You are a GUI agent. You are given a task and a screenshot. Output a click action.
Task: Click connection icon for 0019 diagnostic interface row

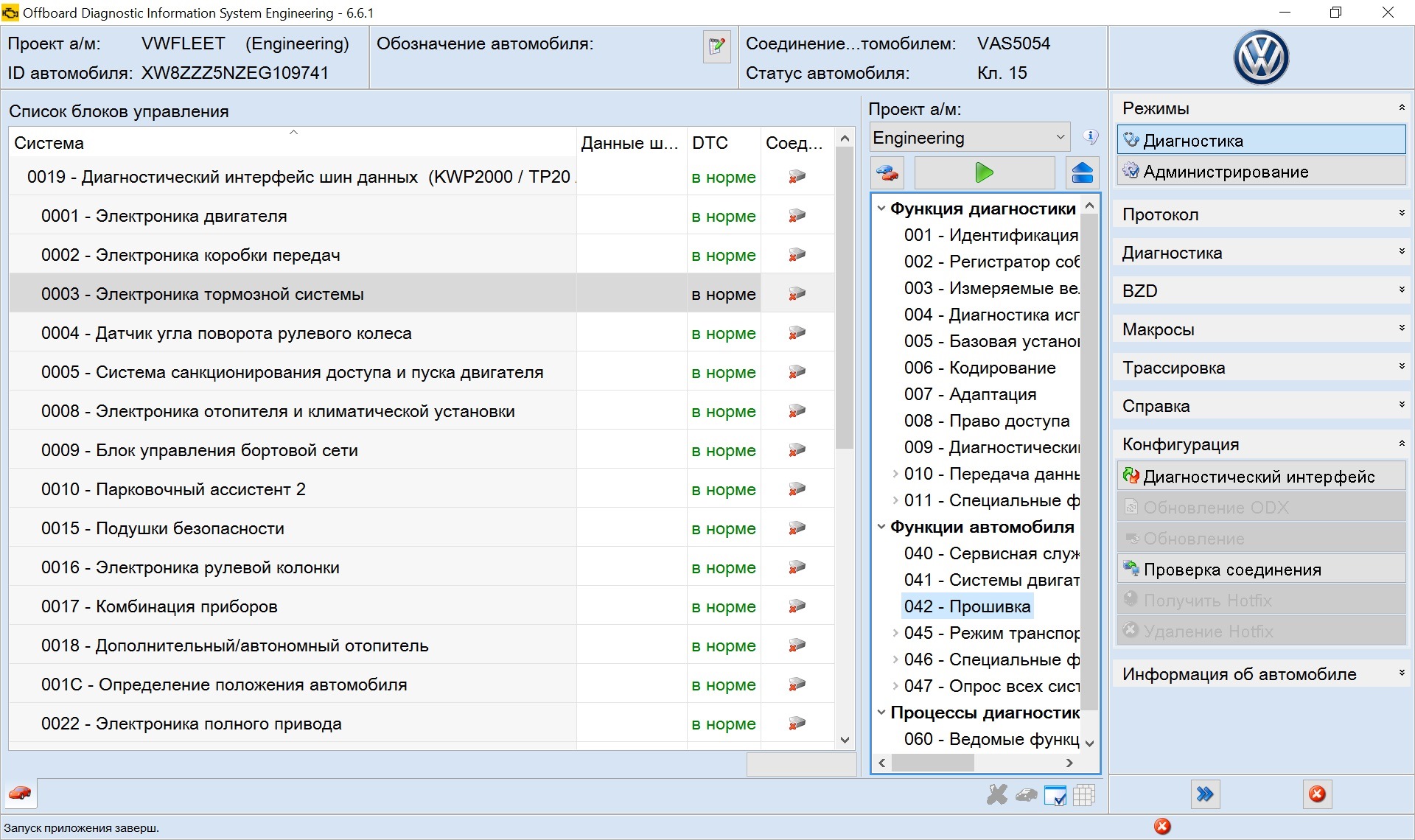797,177
